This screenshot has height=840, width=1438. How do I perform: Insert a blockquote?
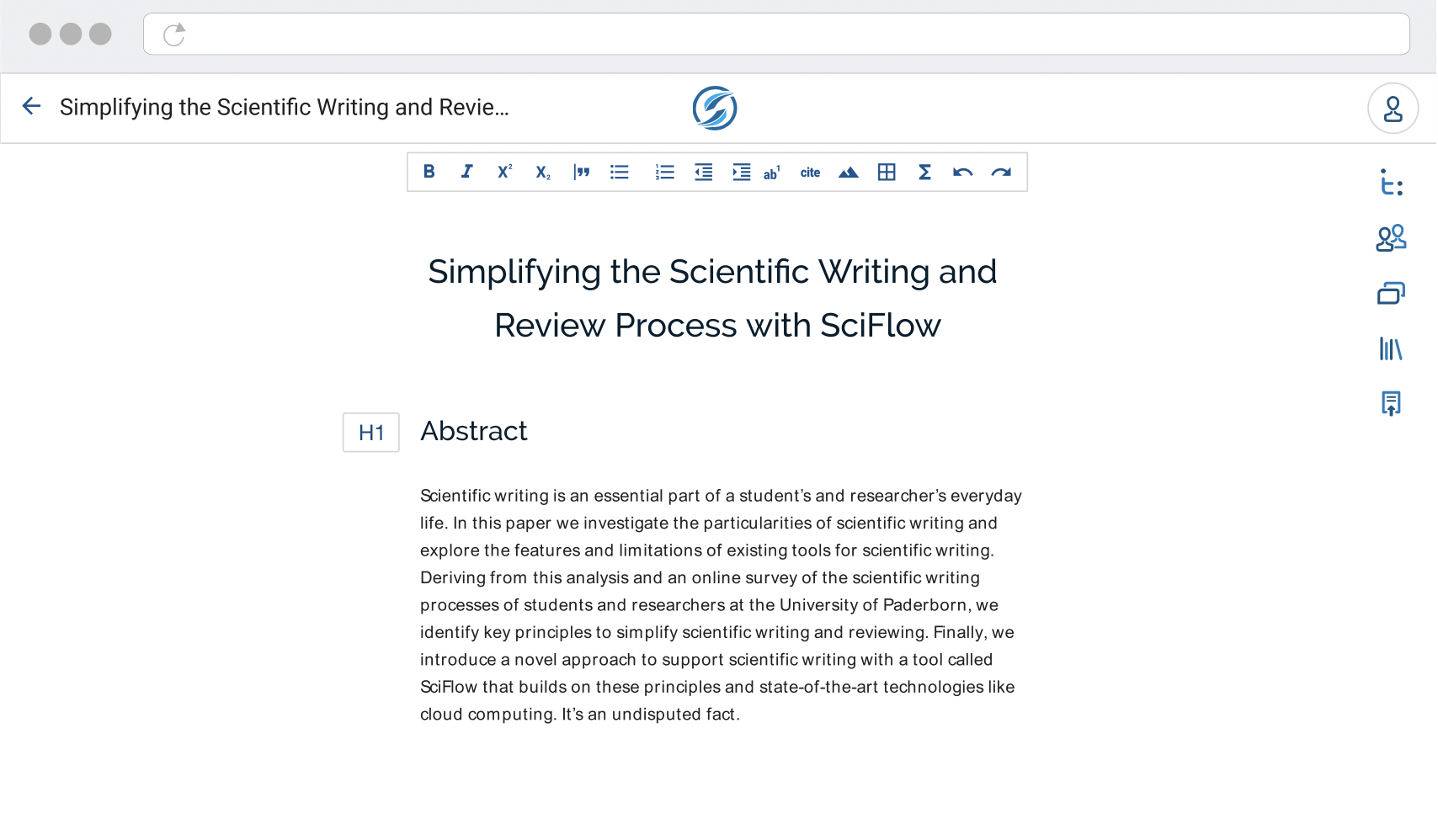coord(582,172)
